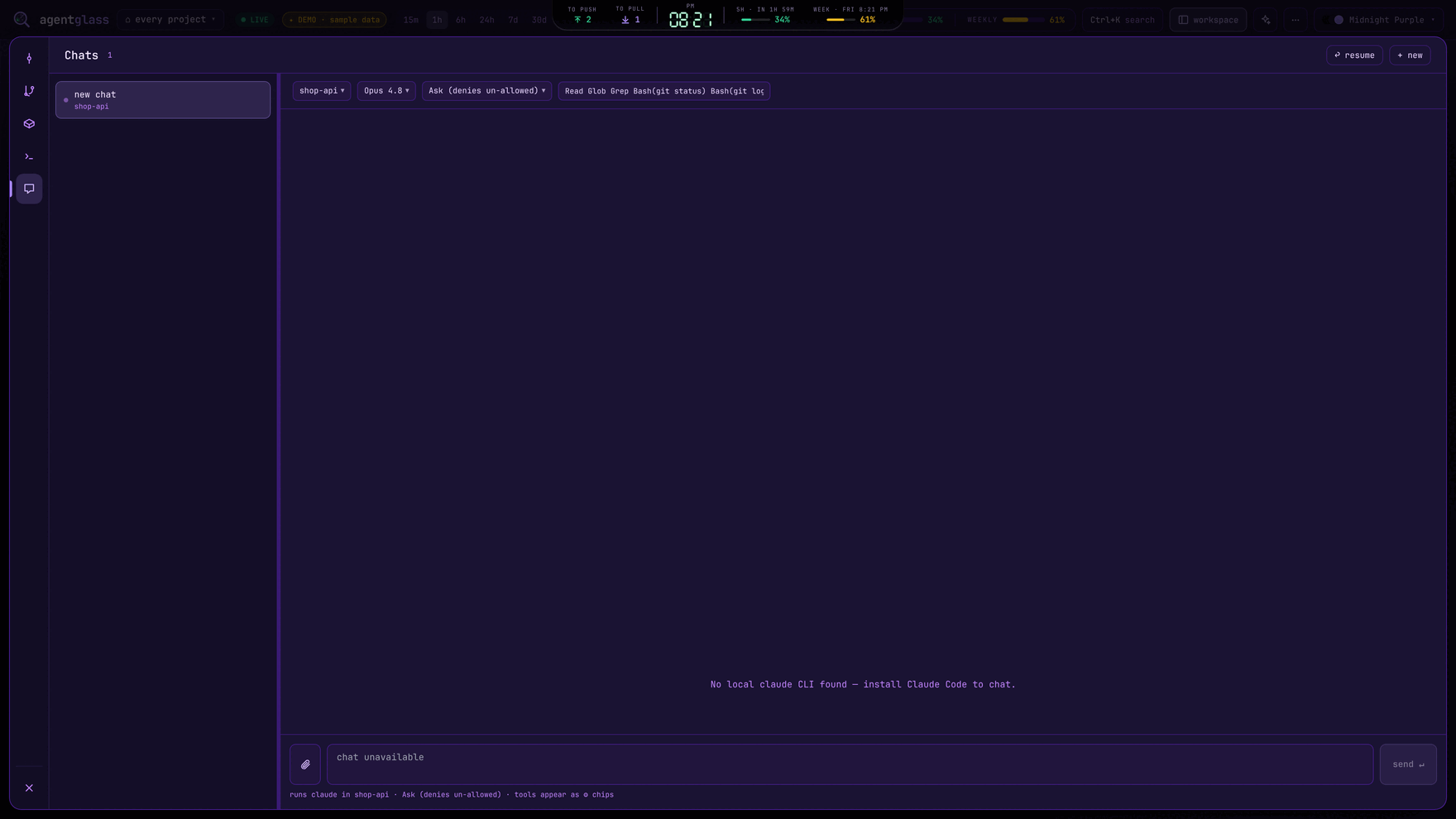Screen dimensions: 1456x819
Task: Select the chat bubble sidebar icon
Action: tap(29, 189)
